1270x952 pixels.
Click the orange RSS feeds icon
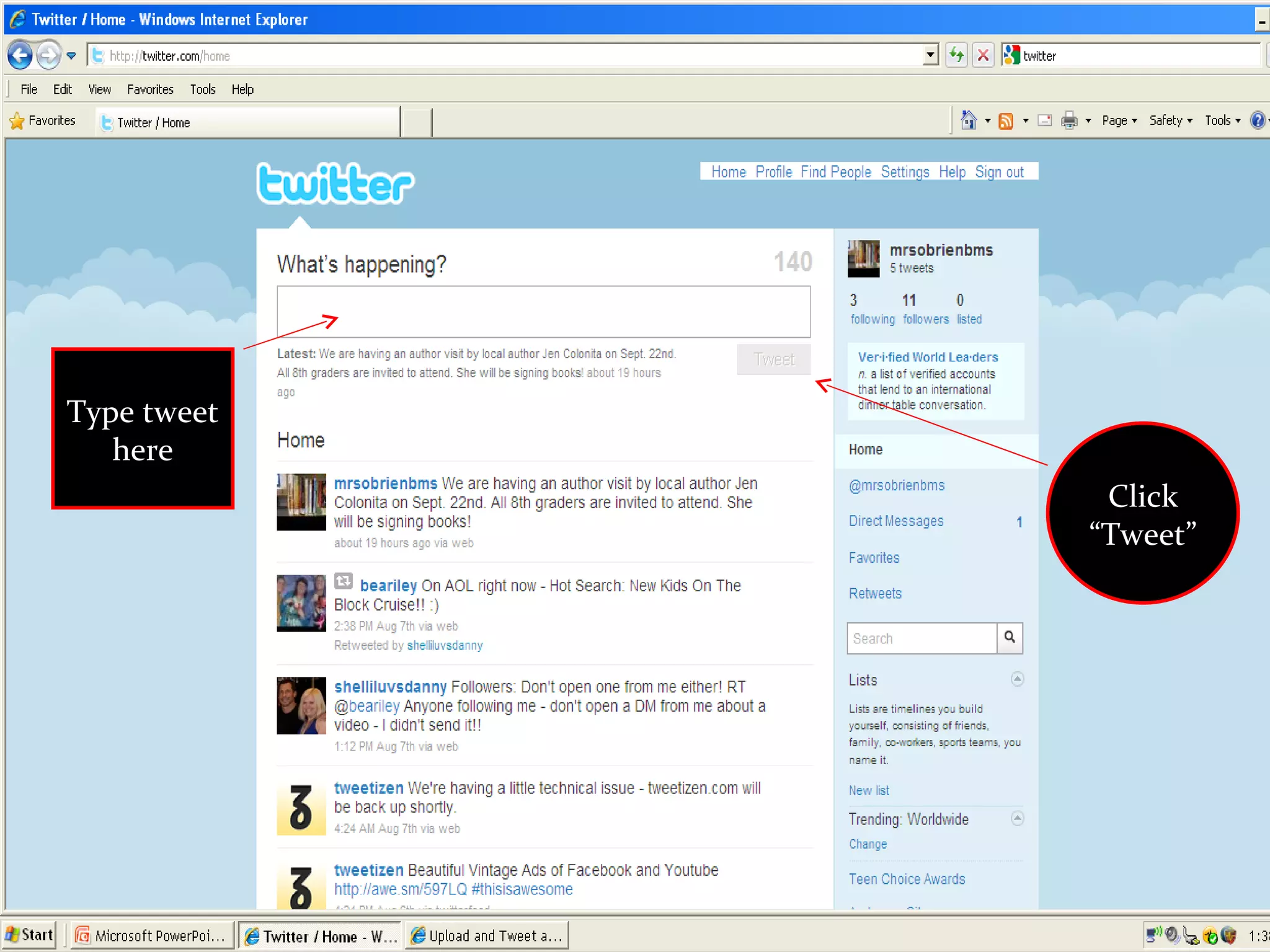pyautogui.click(x=1006, y=121)
